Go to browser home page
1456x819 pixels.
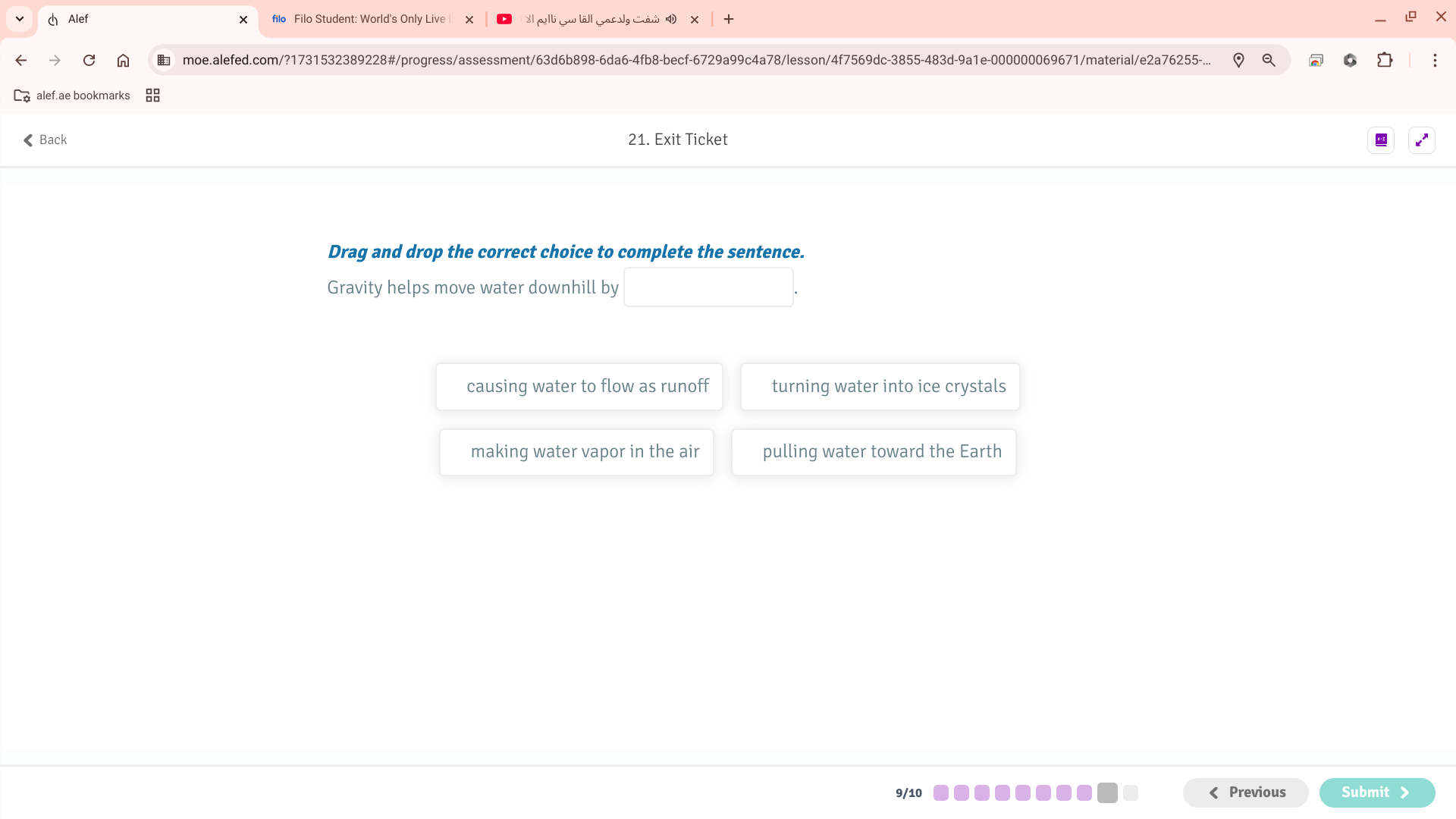[123, 60]
